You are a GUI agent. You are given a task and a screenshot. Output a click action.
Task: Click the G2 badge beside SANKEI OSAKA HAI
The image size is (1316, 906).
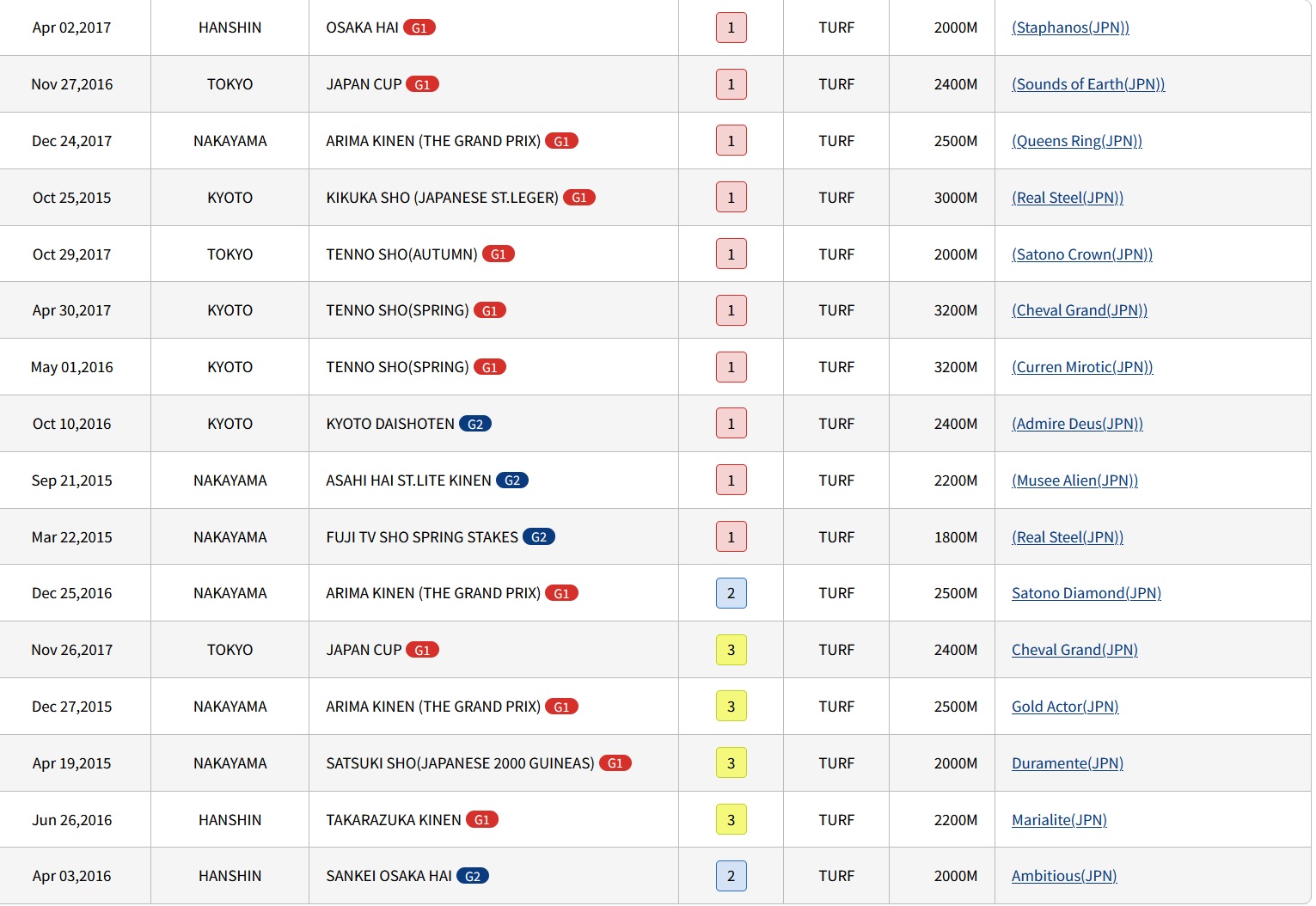[x=473, y=876]
